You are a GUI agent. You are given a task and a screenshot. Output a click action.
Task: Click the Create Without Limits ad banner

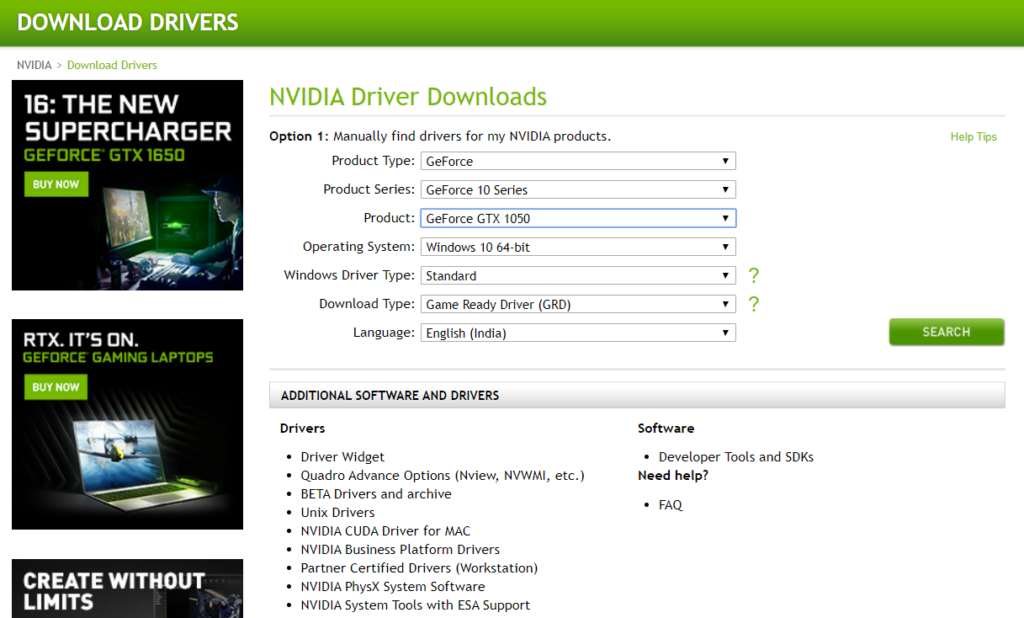[127, 589]
